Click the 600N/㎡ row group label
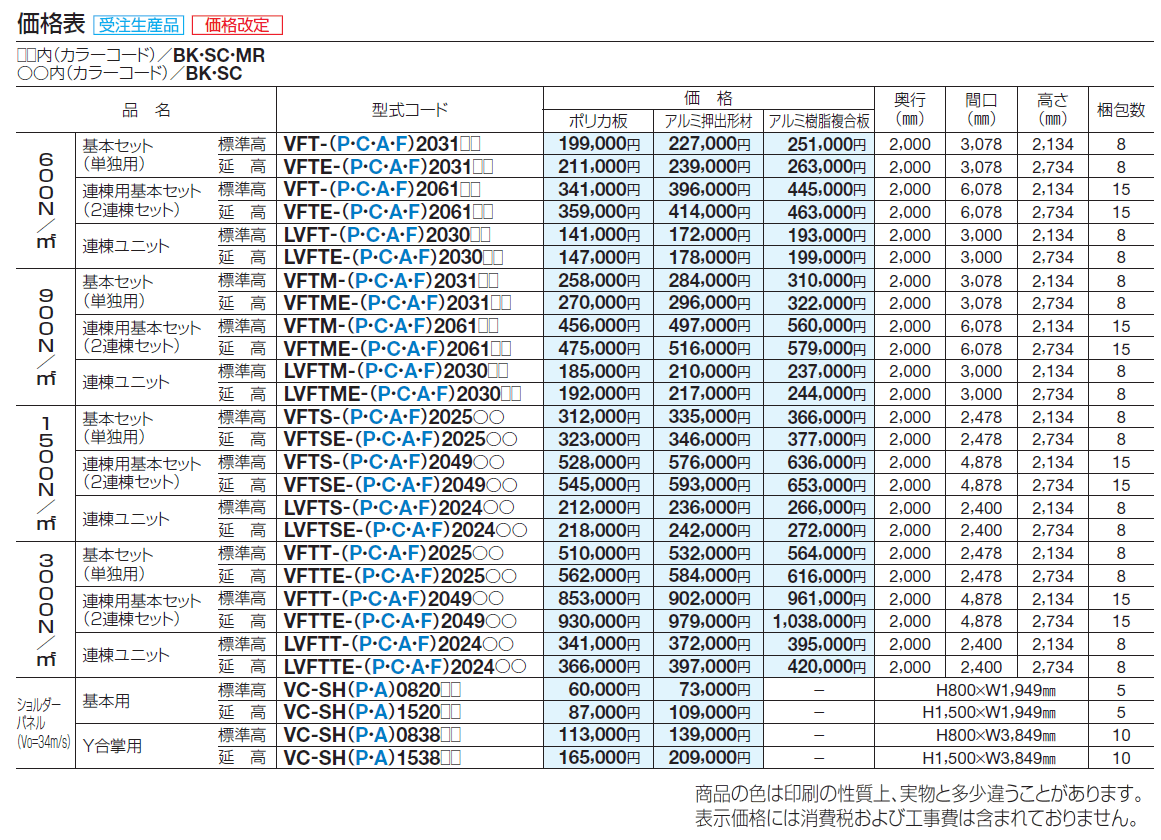 [x=46, y=200]
